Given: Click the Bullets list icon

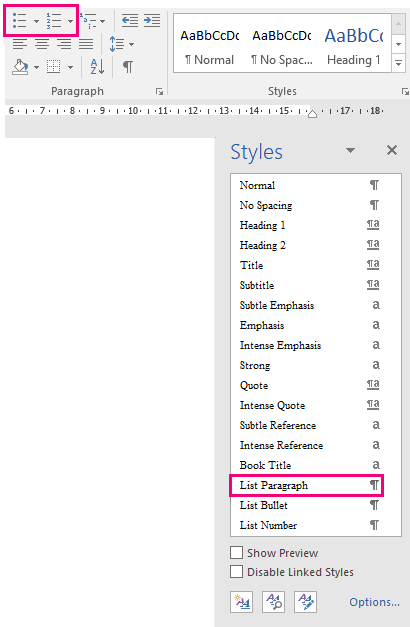Looking at the screenshot, I should 20,20.
